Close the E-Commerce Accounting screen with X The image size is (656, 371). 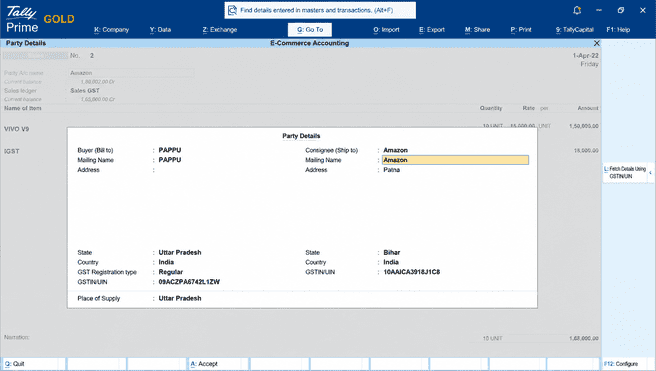pos(597,43)
